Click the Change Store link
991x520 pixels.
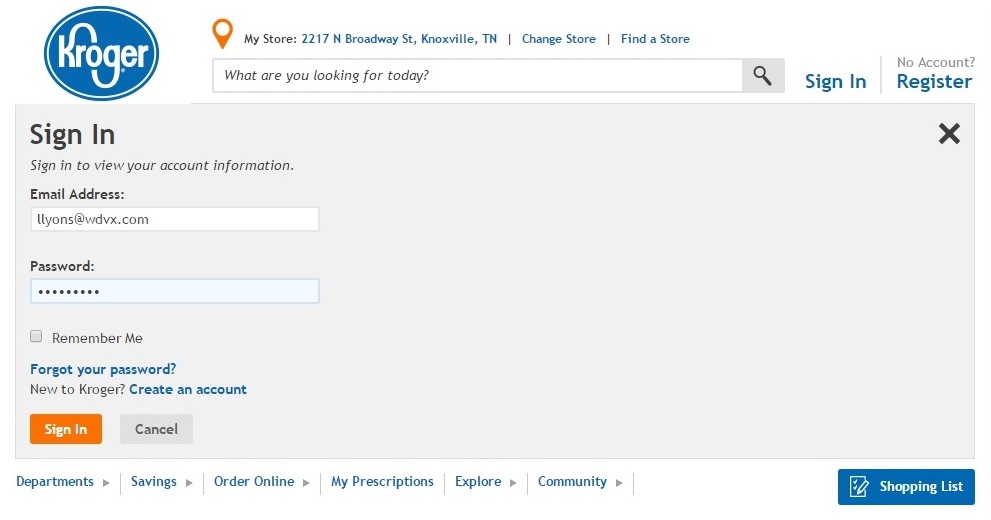point(558,39)
